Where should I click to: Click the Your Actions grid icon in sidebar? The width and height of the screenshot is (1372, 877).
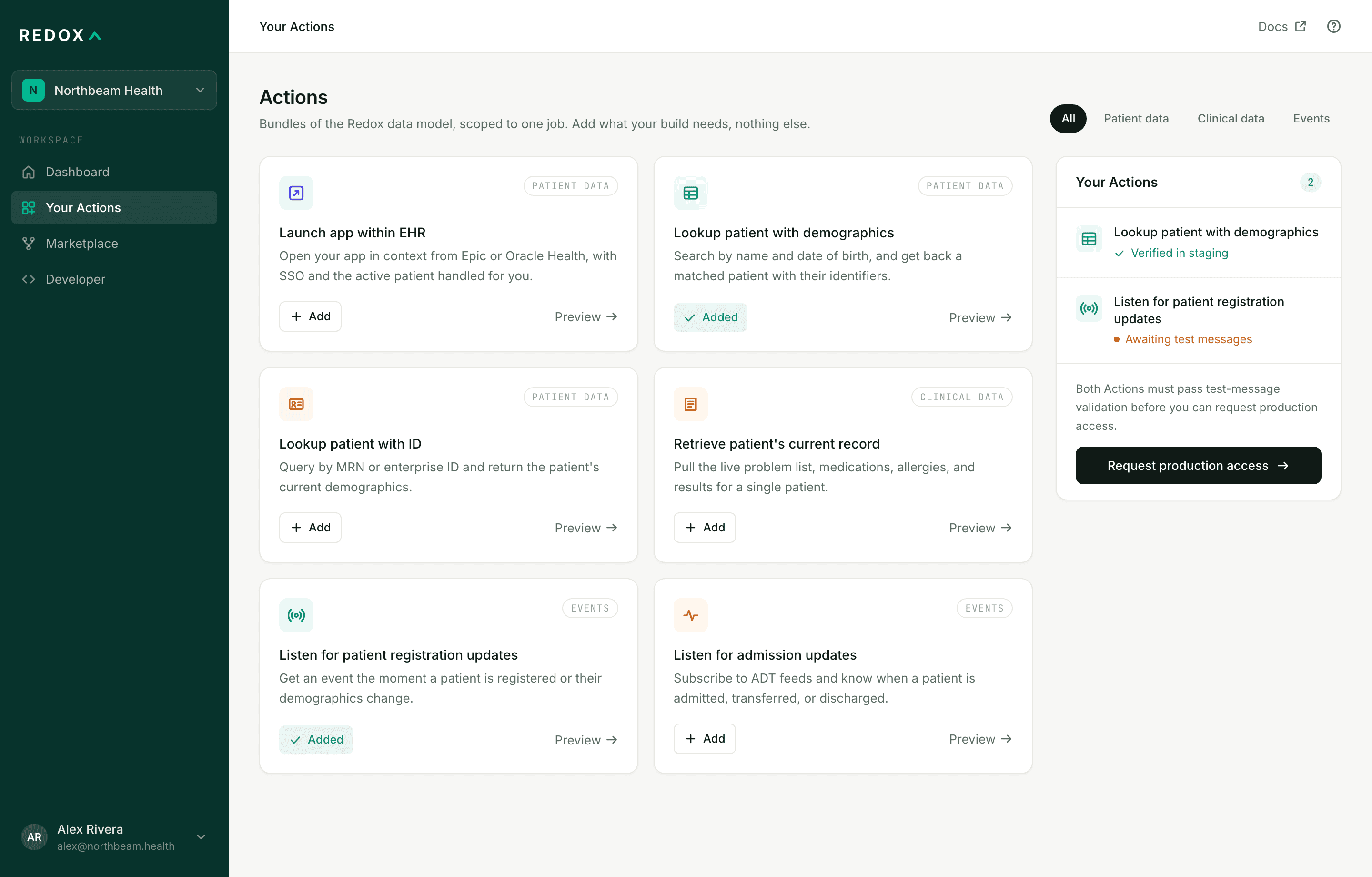tap(29, 207)
